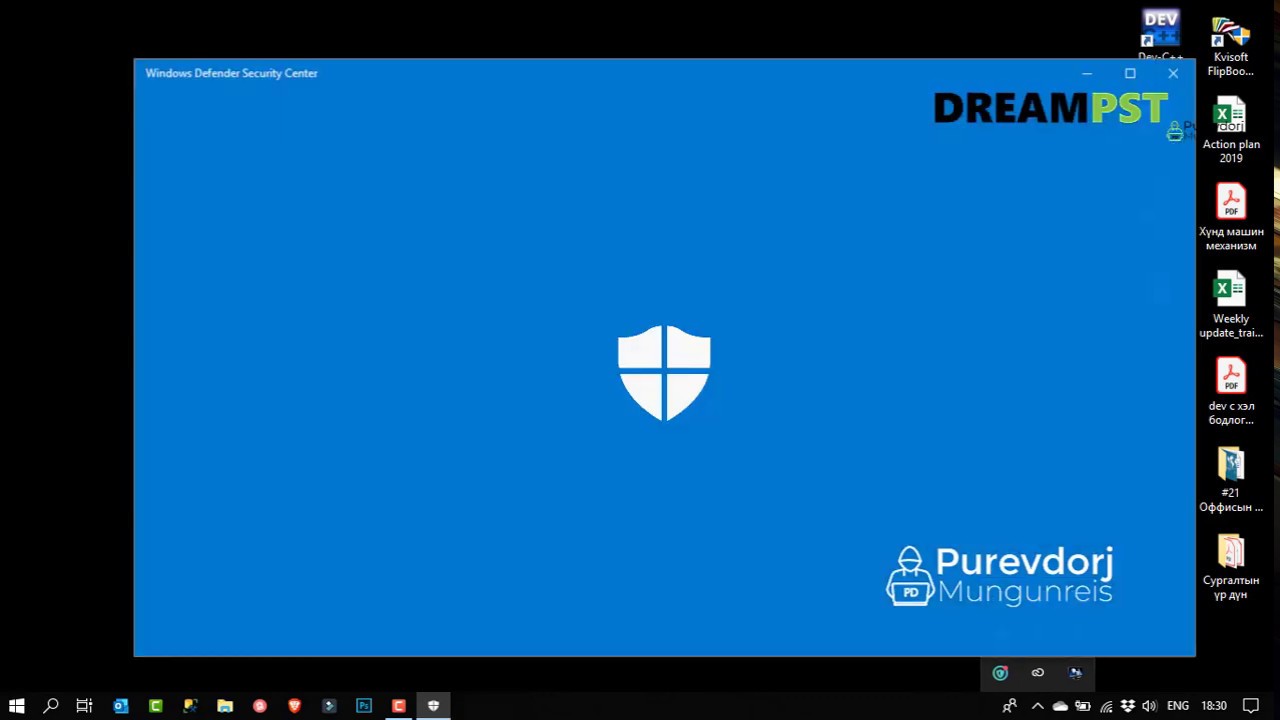The image size is (1280, 720).
Task: Open the People icon in the taskbar
Action: (x=1010, y=706)
